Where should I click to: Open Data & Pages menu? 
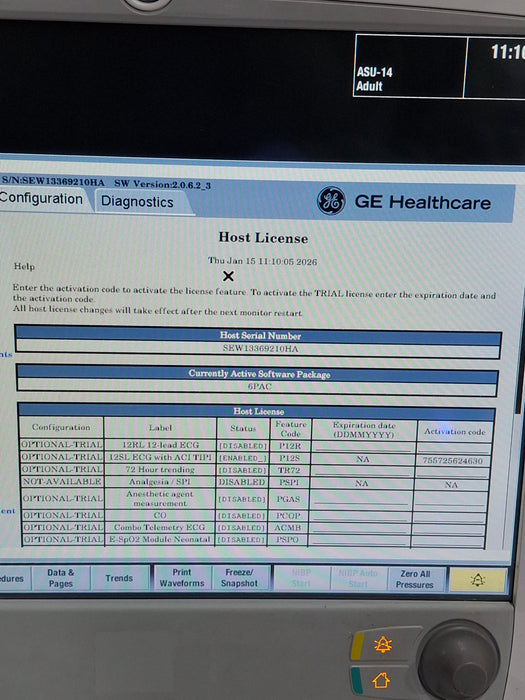point(60,578)
